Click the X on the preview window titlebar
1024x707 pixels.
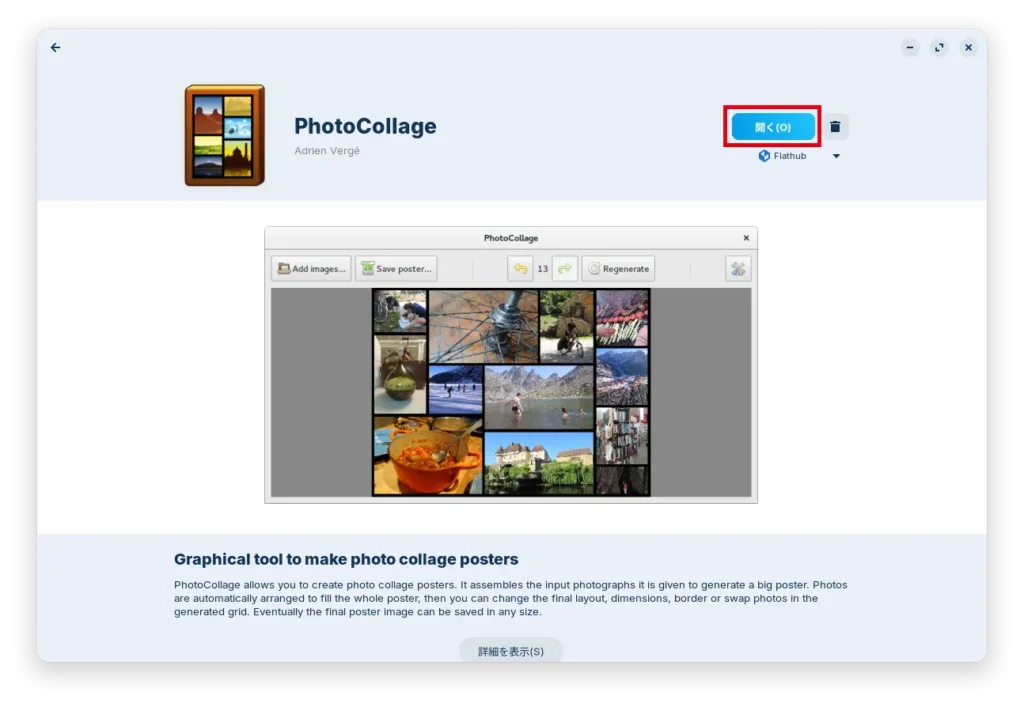pyautogui.click(x=745, y=238)
